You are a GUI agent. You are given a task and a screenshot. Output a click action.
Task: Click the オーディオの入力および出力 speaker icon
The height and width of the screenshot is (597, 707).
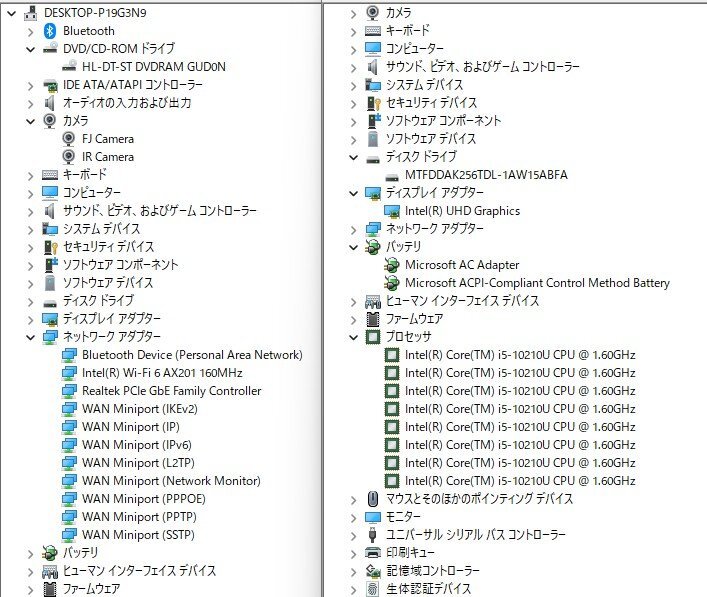pyautogui.click(x=50, y=103)
